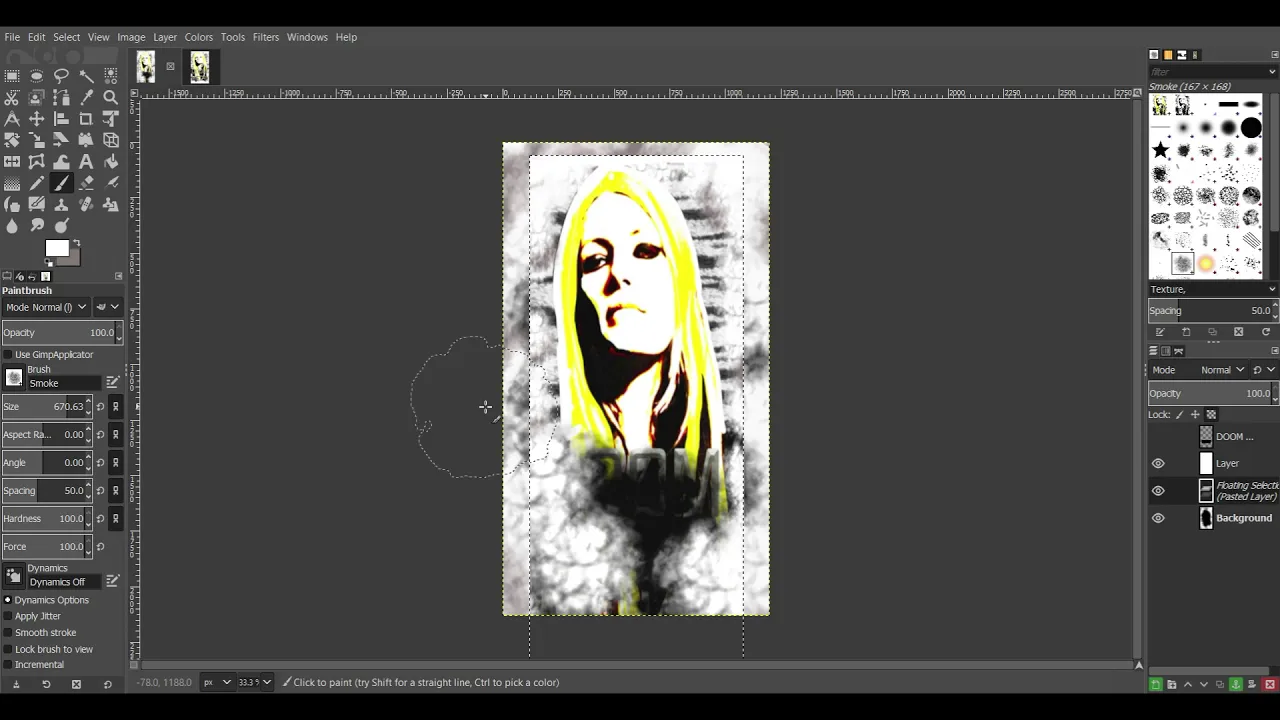This screenshot has height=720, width=1280.
Task: Open the zoom percentage dropdown
Action: tap(254, 682)
